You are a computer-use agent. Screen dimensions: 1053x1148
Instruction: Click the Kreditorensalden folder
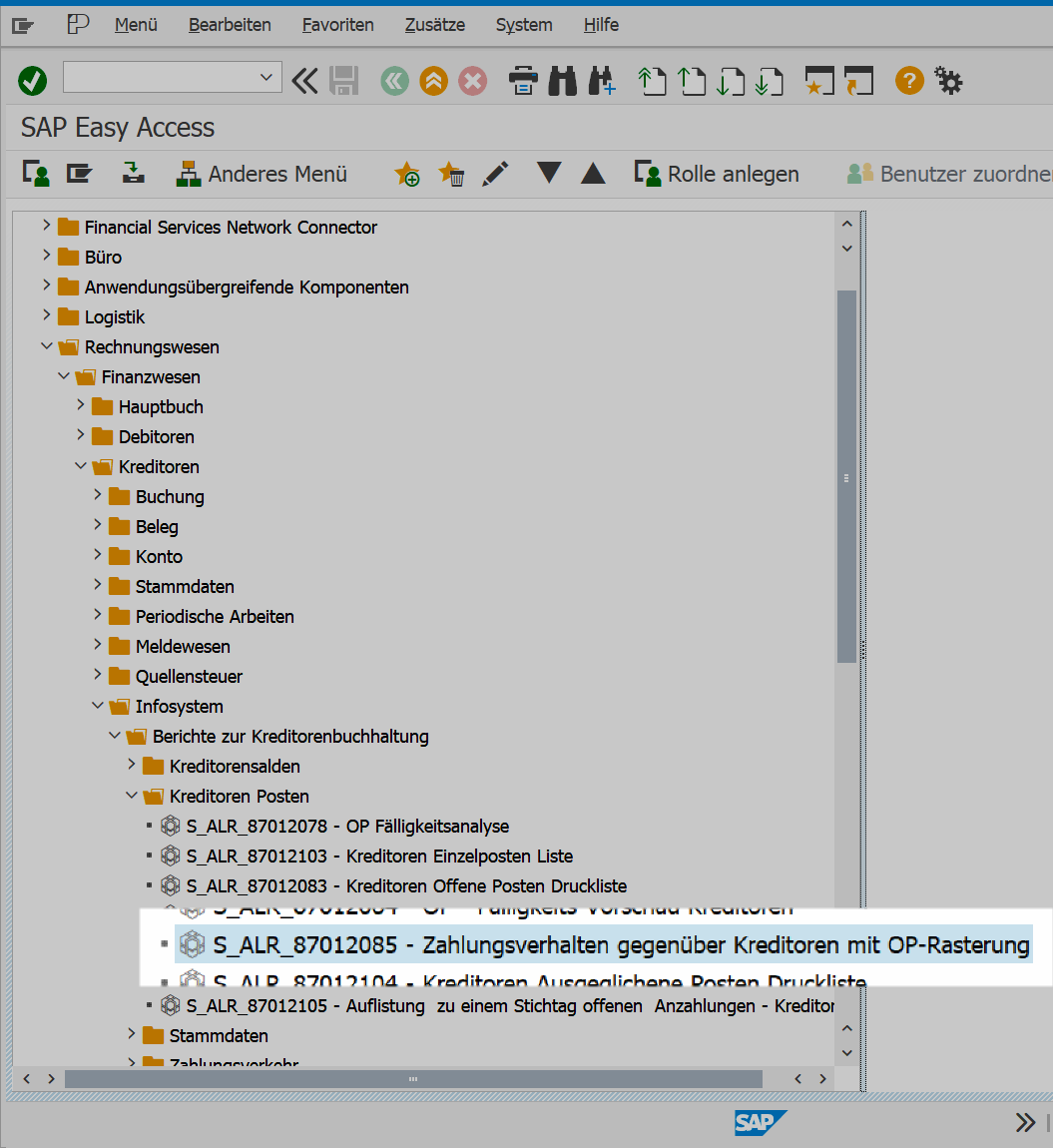pyautogui.click(x=235, y=766)
